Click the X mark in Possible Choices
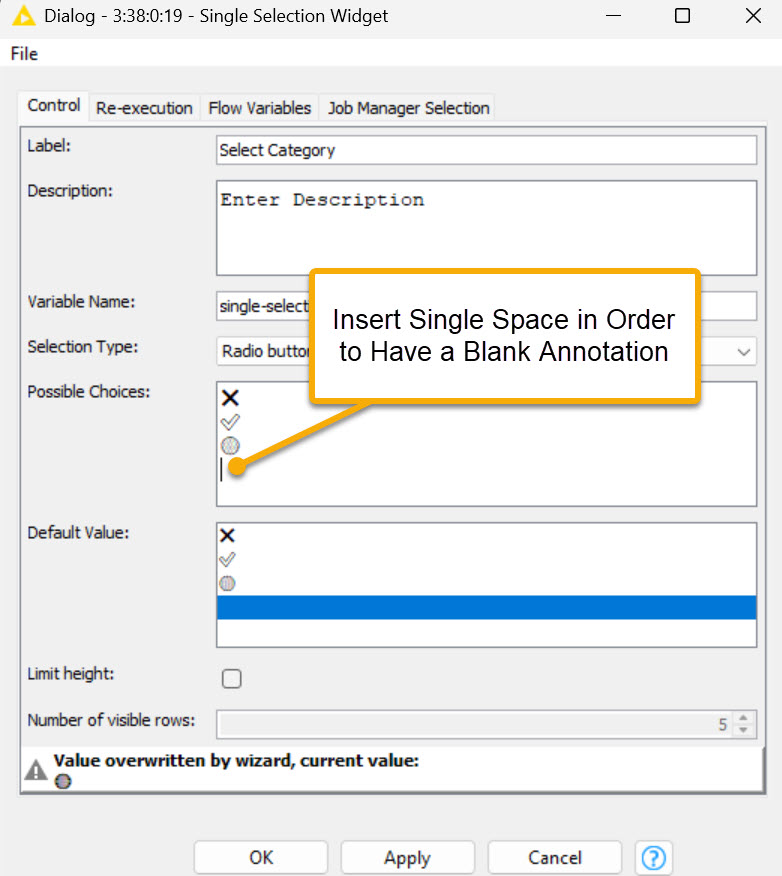Image resolution: width=782 pixels, height=876 pixels. 230,398
